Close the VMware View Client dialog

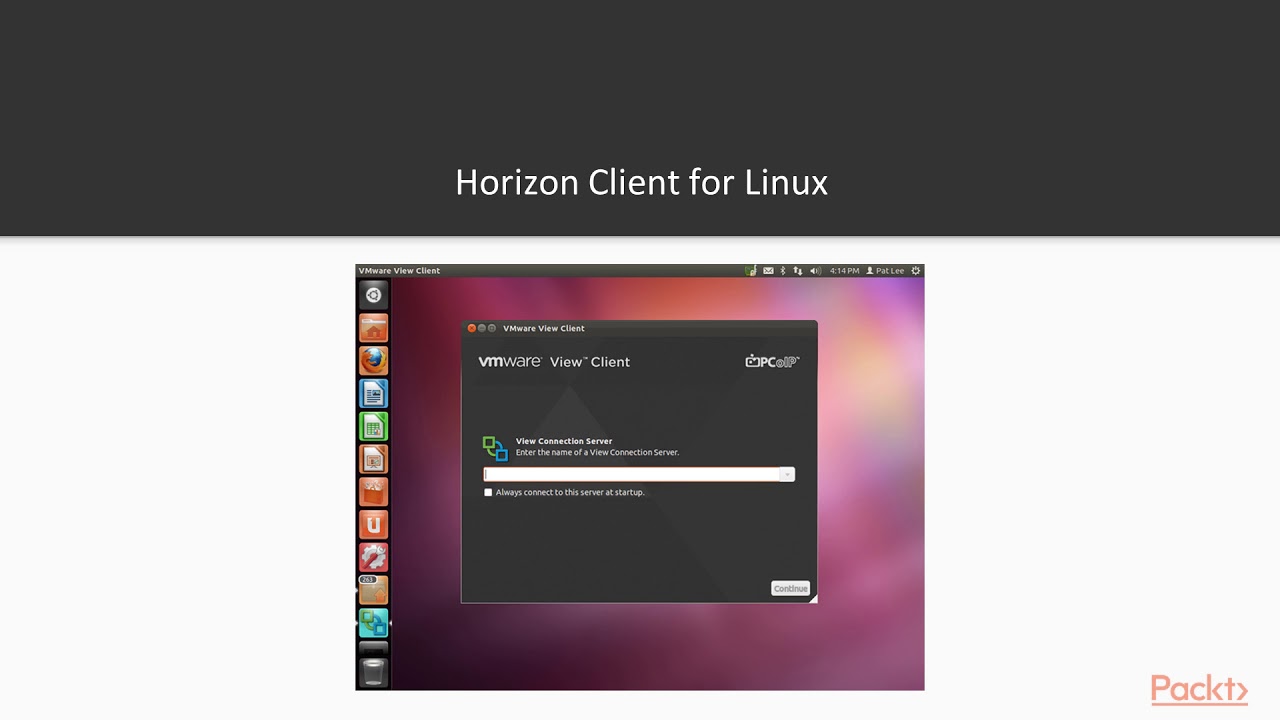[x=472, y=328]
